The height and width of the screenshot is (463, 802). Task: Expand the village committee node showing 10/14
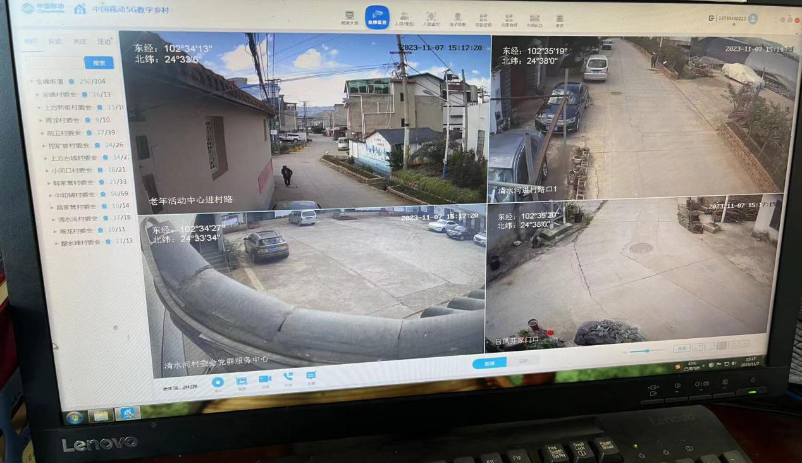52,207
